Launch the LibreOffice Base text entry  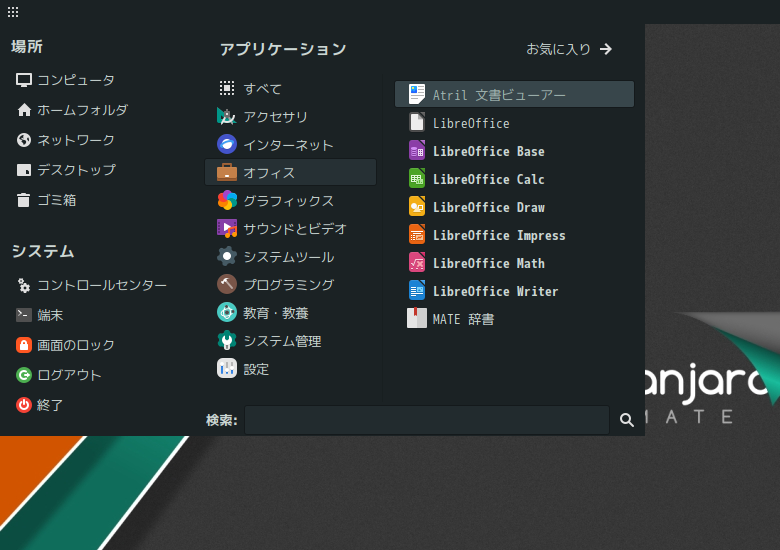[x=488, y=151]
